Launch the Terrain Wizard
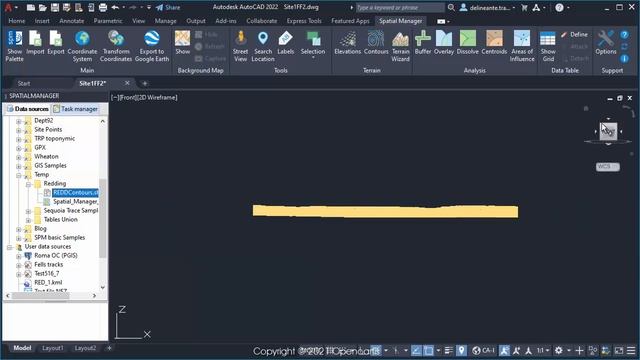 (x=400, y=46)
